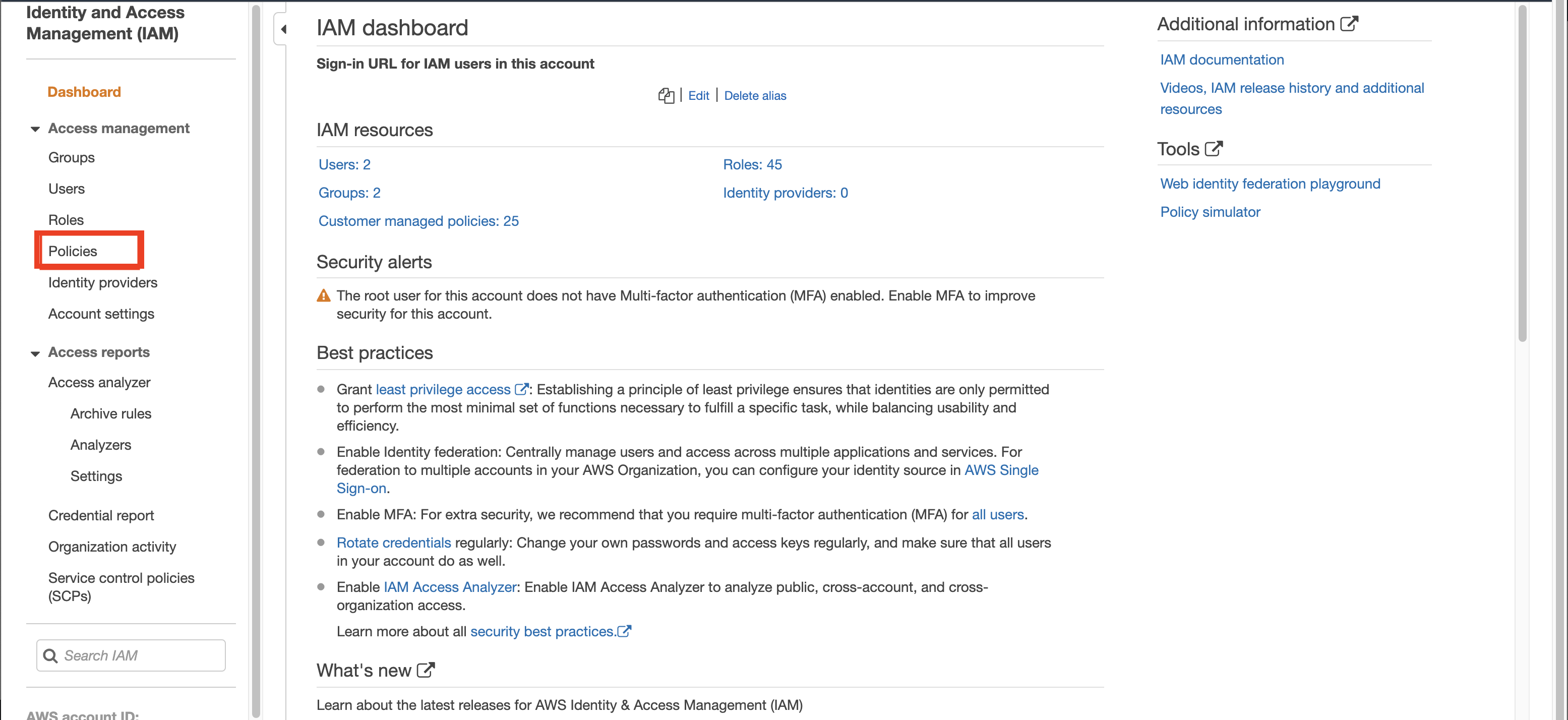The width and height of the screenshot is (1568, 720).
Task: Open the Dashboard page in sidebar
Action: coord(84,92)
